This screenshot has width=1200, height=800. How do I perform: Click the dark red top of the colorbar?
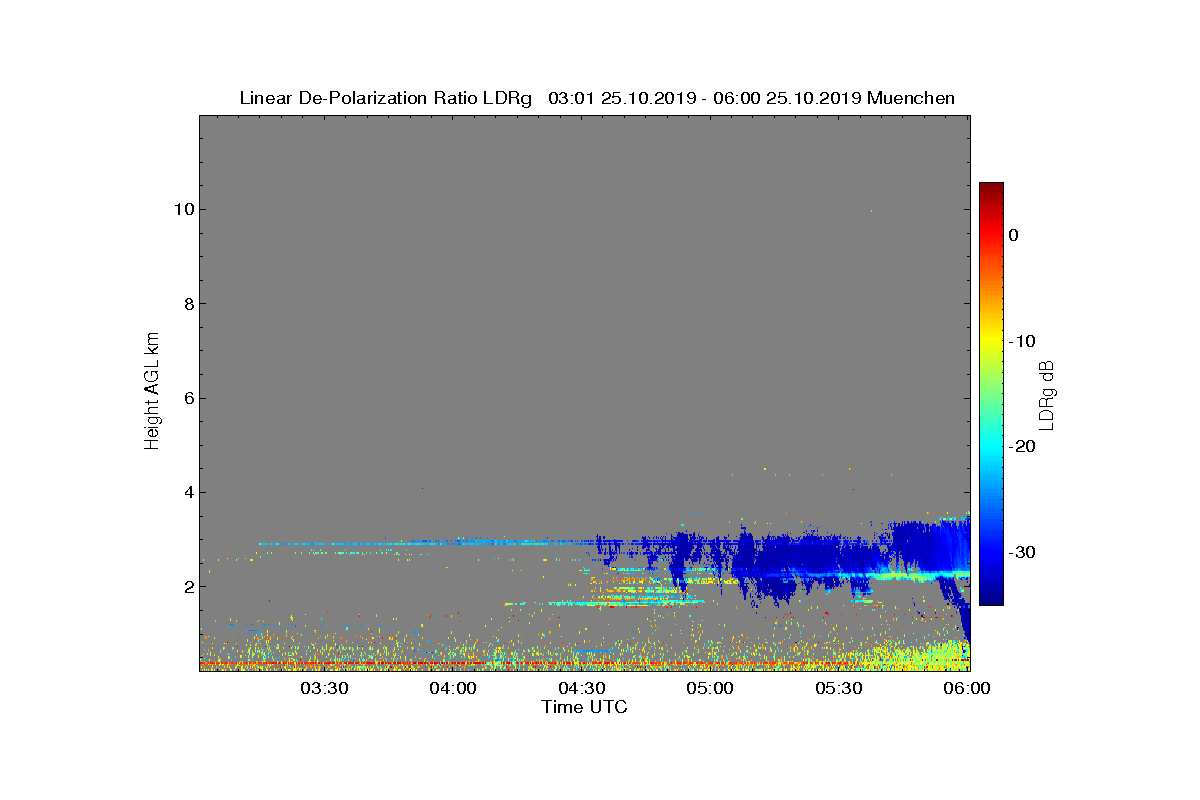pos(991,188)
